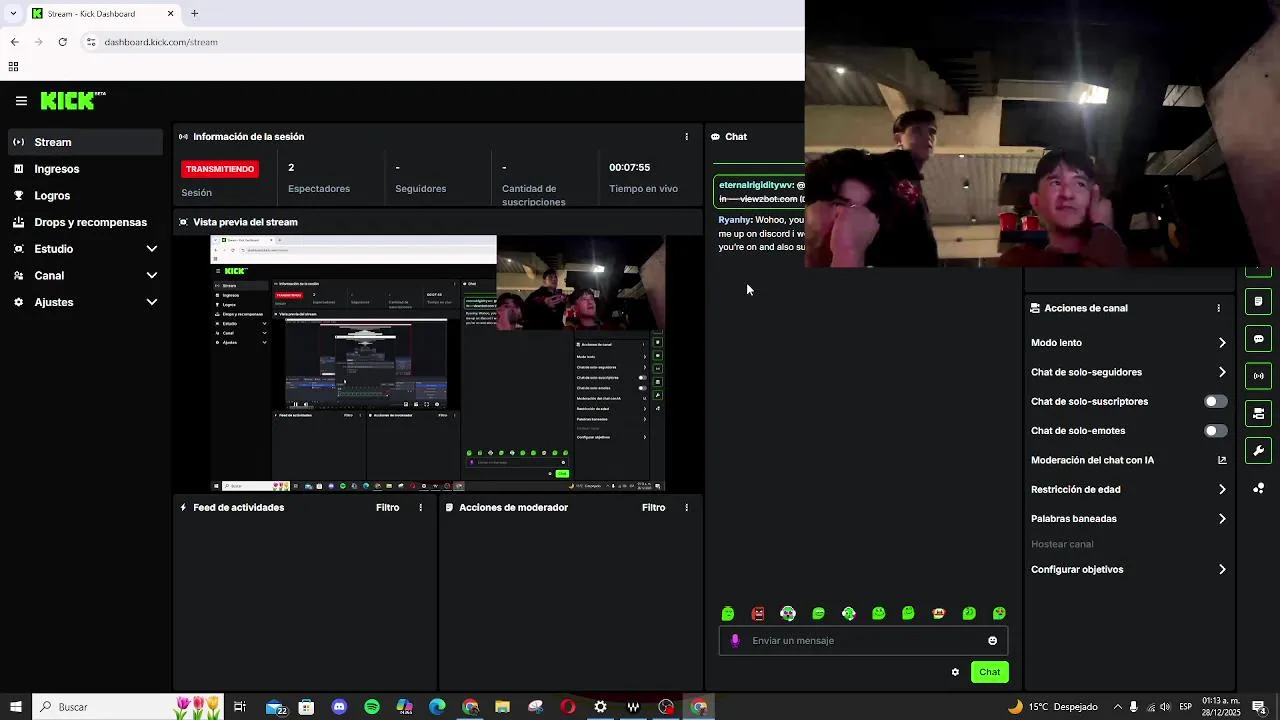Viewport: 1280px width, 720px height.
Task: Open session info three-dot menu
Action: [686, 137]
